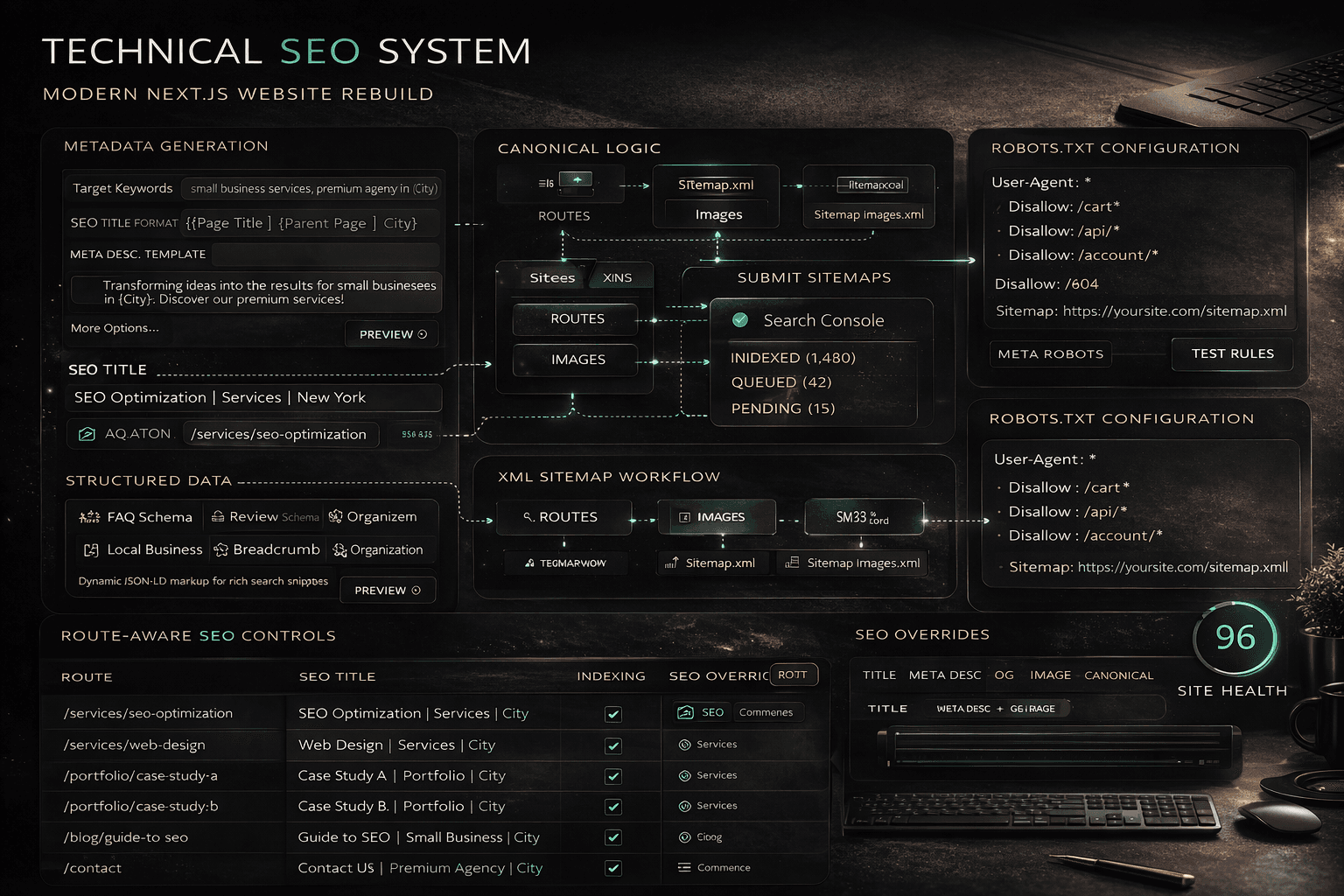Open the ROTT dropdown near SEO Overrides
The height and width of the screenshot is (896, 1344).
[x=793, y=675]
